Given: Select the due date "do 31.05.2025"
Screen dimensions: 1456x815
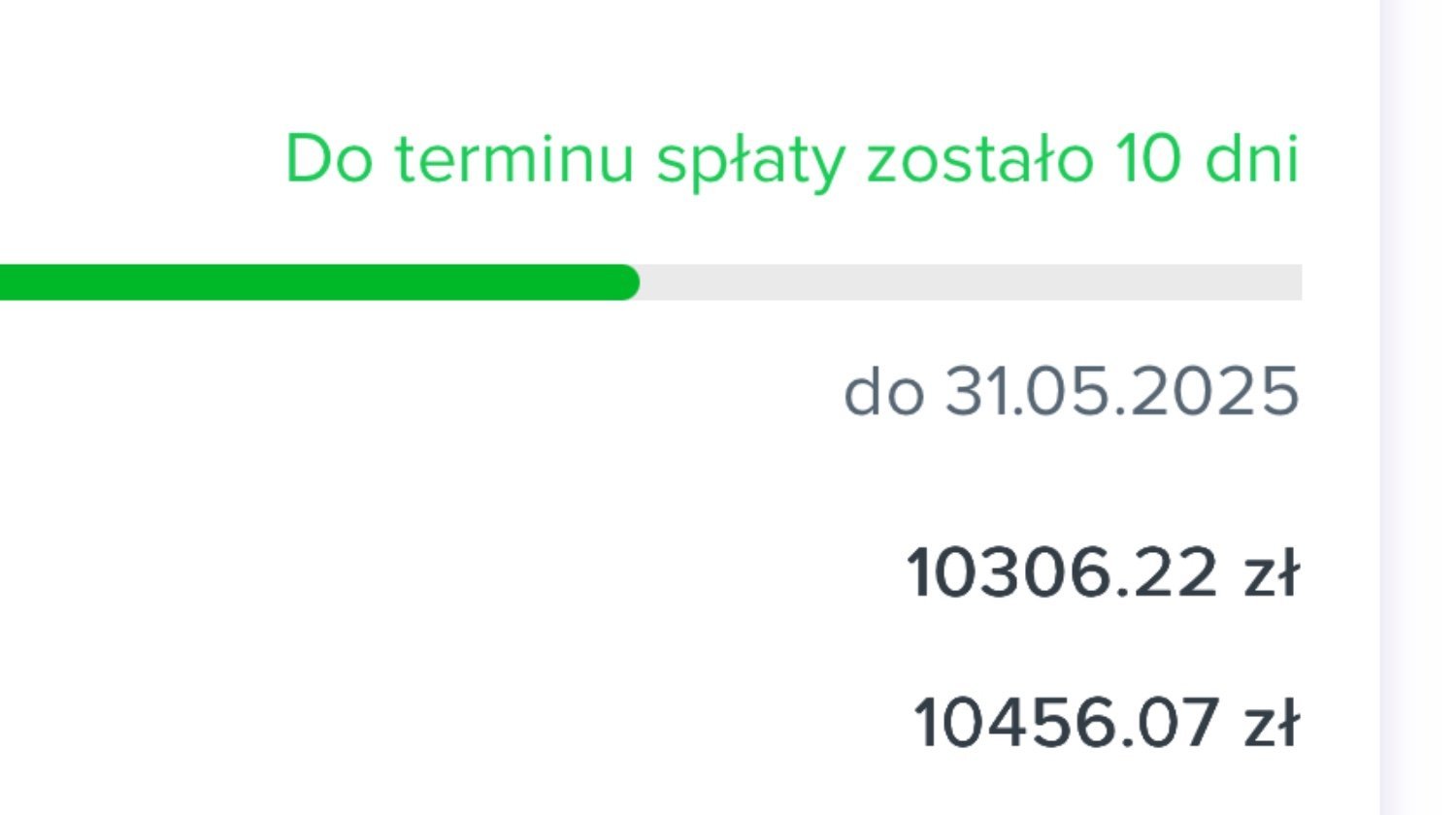Looking at the screenshot, I should [x=1072, y=392].
